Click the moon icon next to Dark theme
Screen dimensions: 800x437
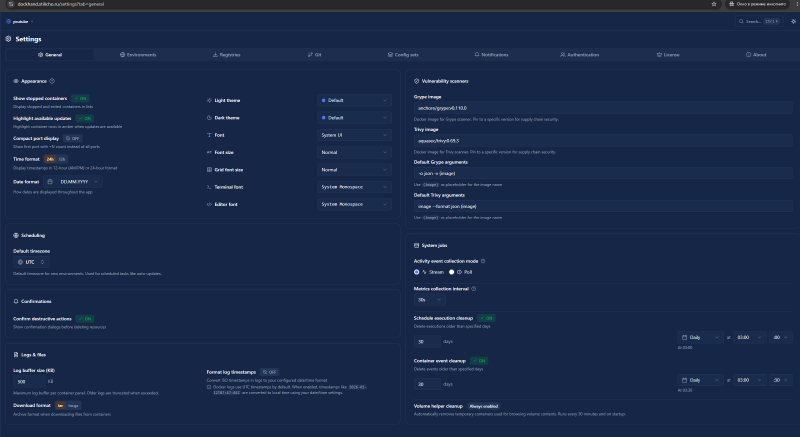(x=209, y=118)
